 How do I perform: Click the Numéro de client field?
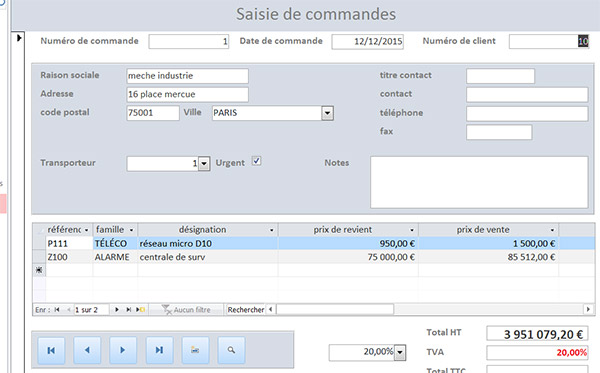pyautogui.click(x=549, y=41)
